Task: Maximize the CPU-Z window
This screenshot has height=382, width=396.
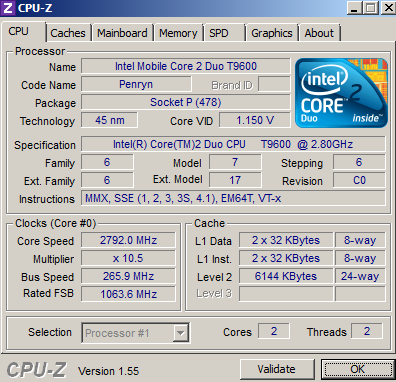Action: 371,8
